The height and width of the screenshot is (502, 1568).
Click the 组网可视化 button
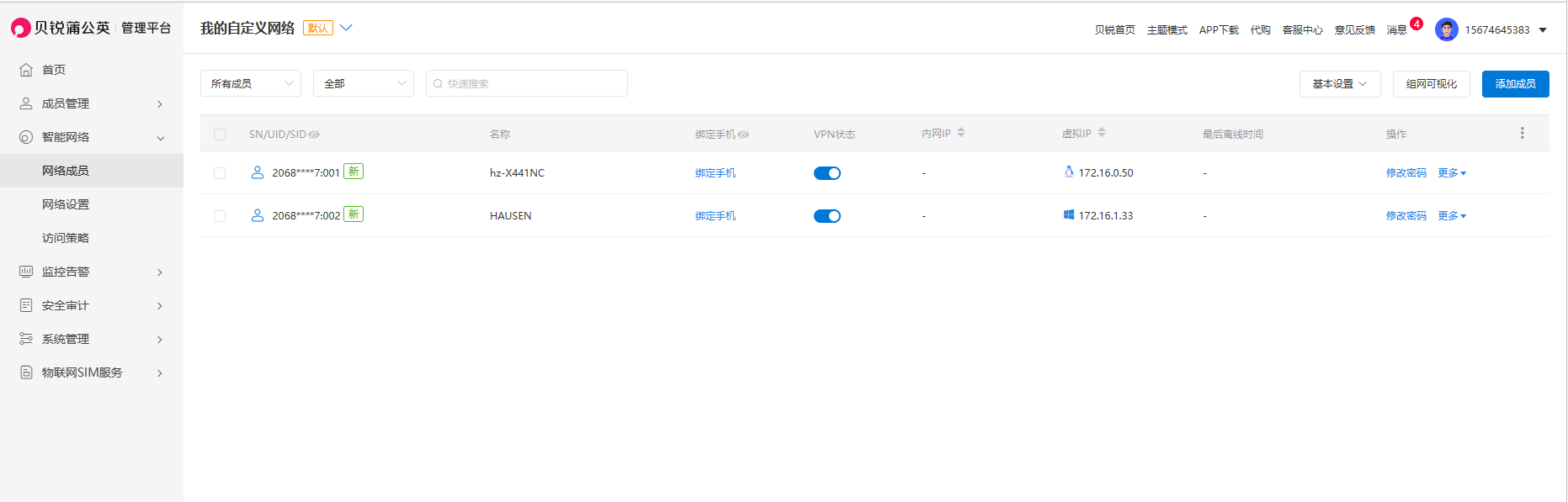(1431, 84)
